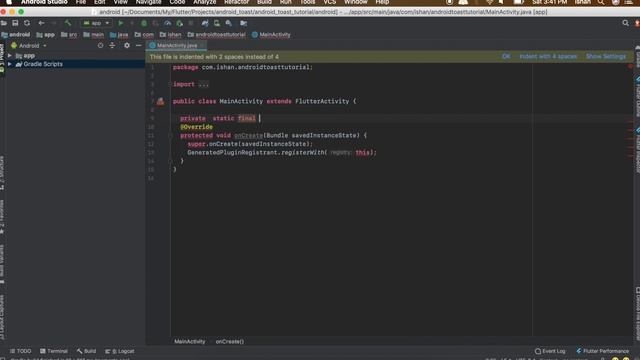Click the java breadcrumb folder
This screenshot has width=640, height=360.
pos(119,35)
